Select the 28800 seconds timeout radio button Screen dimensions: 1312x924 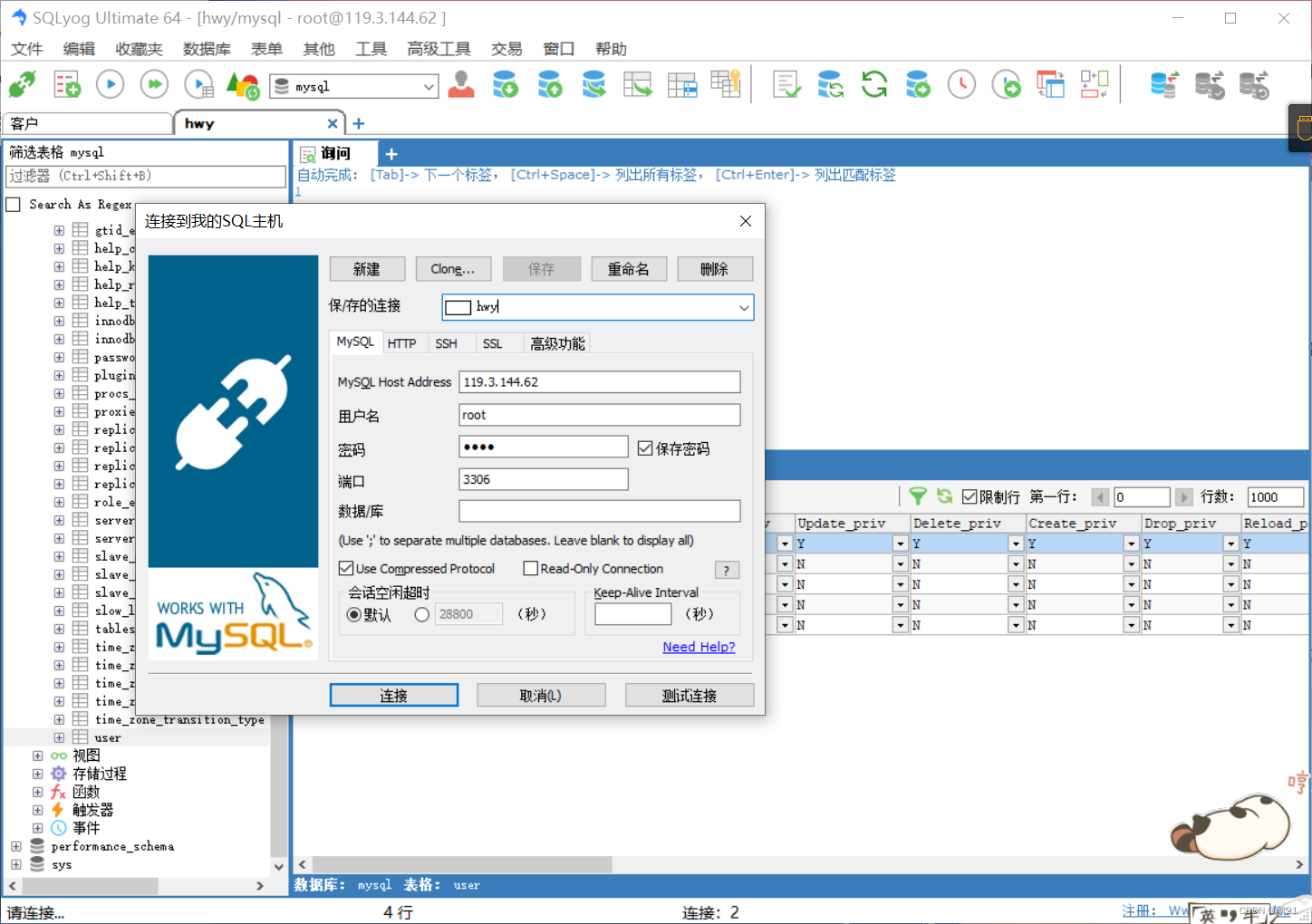tap(421, 614)
